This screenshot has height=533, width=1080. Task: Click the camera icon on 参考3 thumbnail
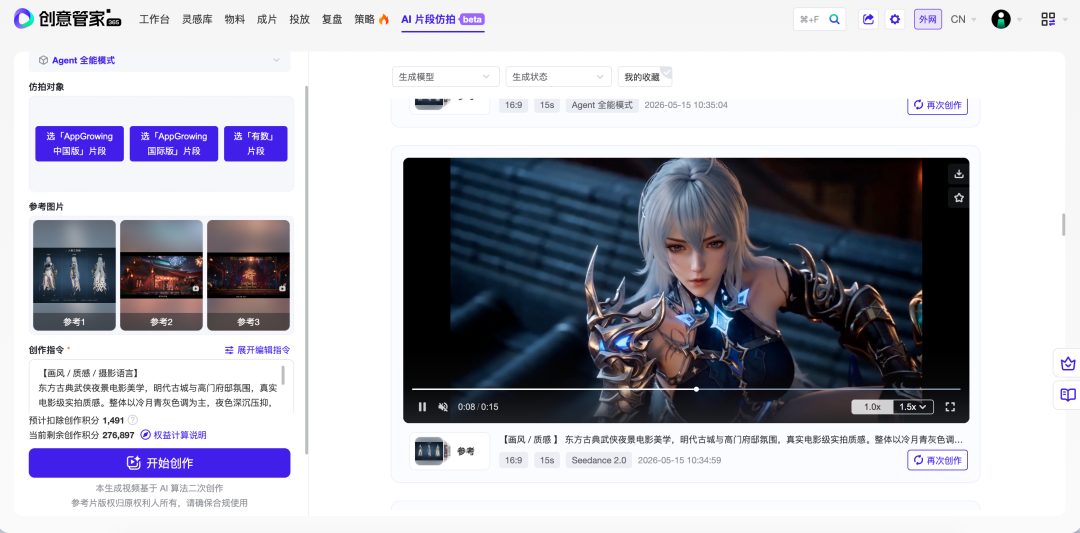point(283,289)
